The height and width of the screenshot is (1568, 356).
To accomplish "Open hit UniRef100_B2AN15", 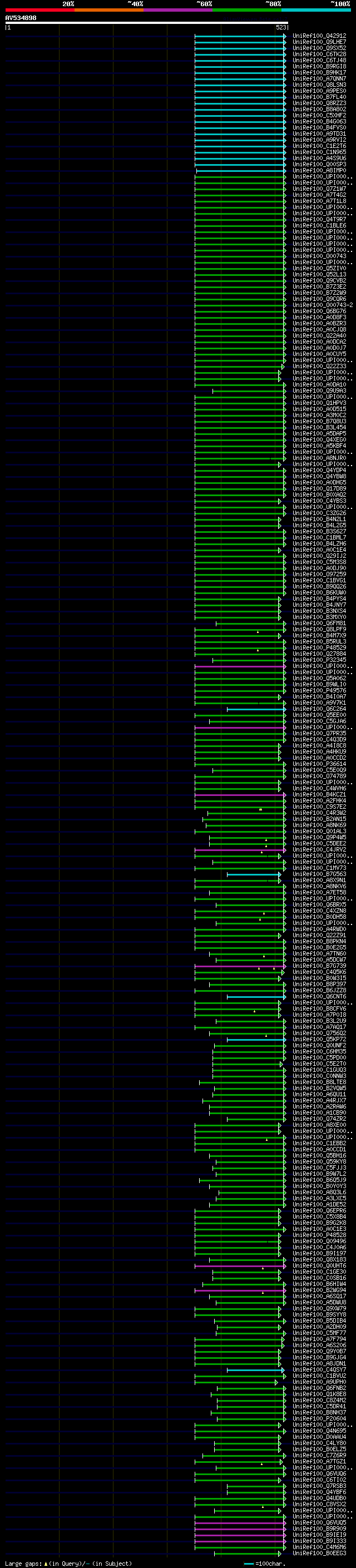I will tap(319, 819).
